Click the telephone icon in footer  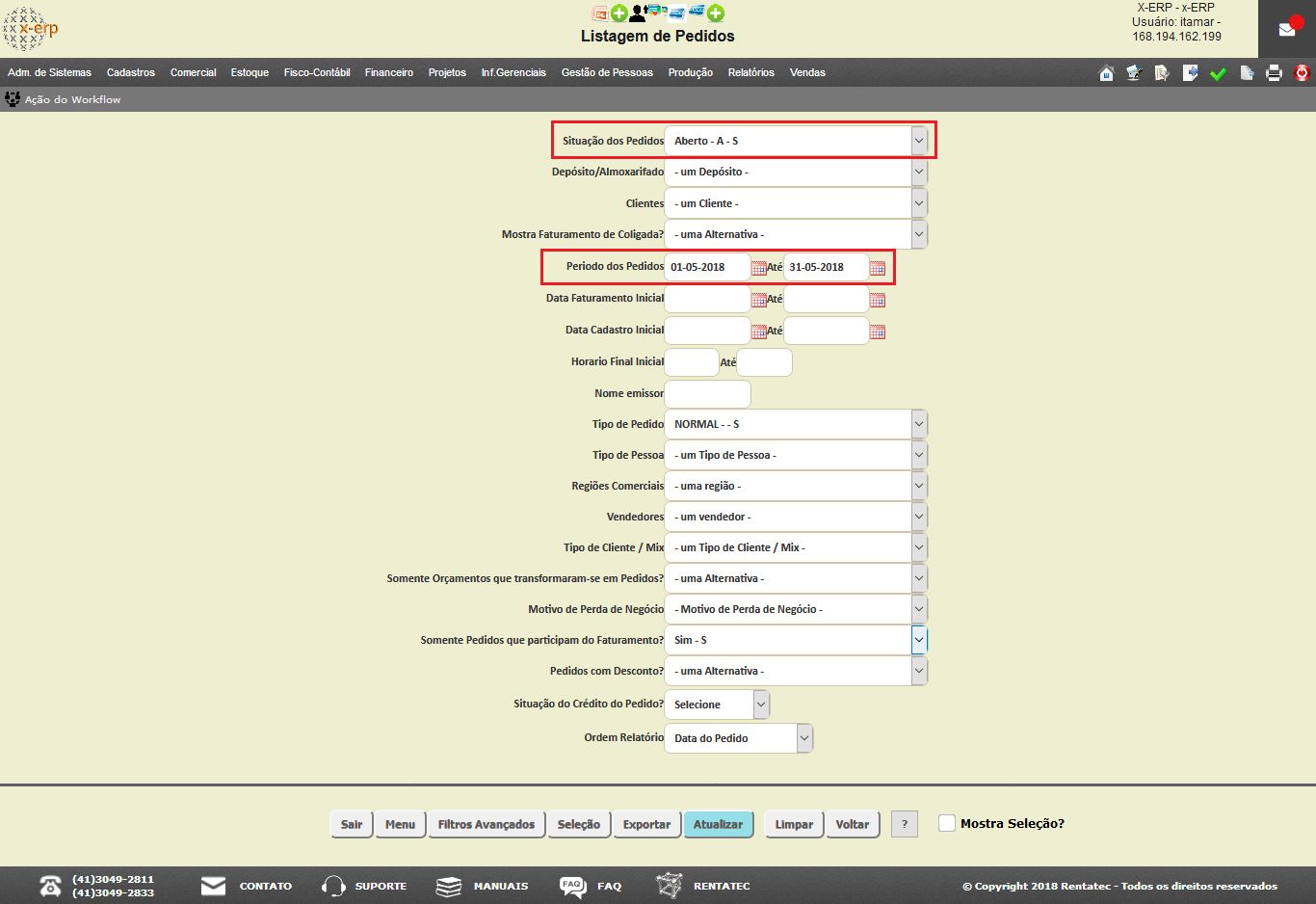[50, 886]
